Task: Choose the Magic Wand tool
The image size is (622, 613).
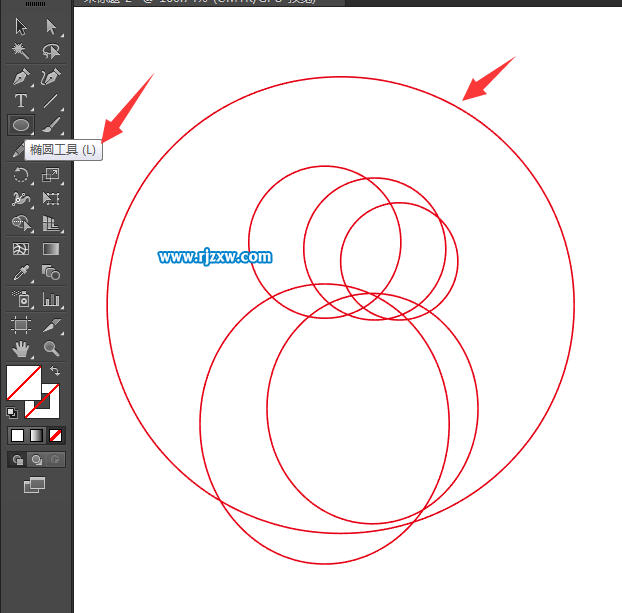Action: pyautogui.click(x=21, y=51)
